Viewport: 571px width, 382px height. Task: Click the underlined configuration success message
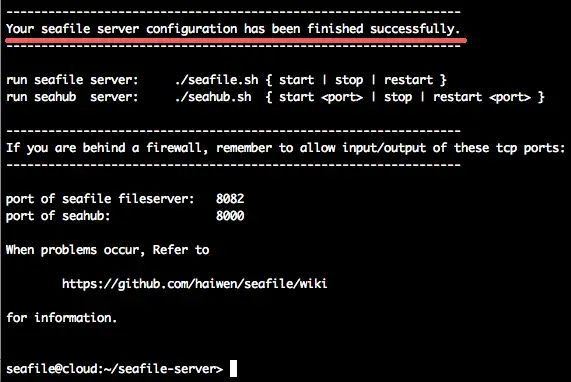click(x=233, y=29)
